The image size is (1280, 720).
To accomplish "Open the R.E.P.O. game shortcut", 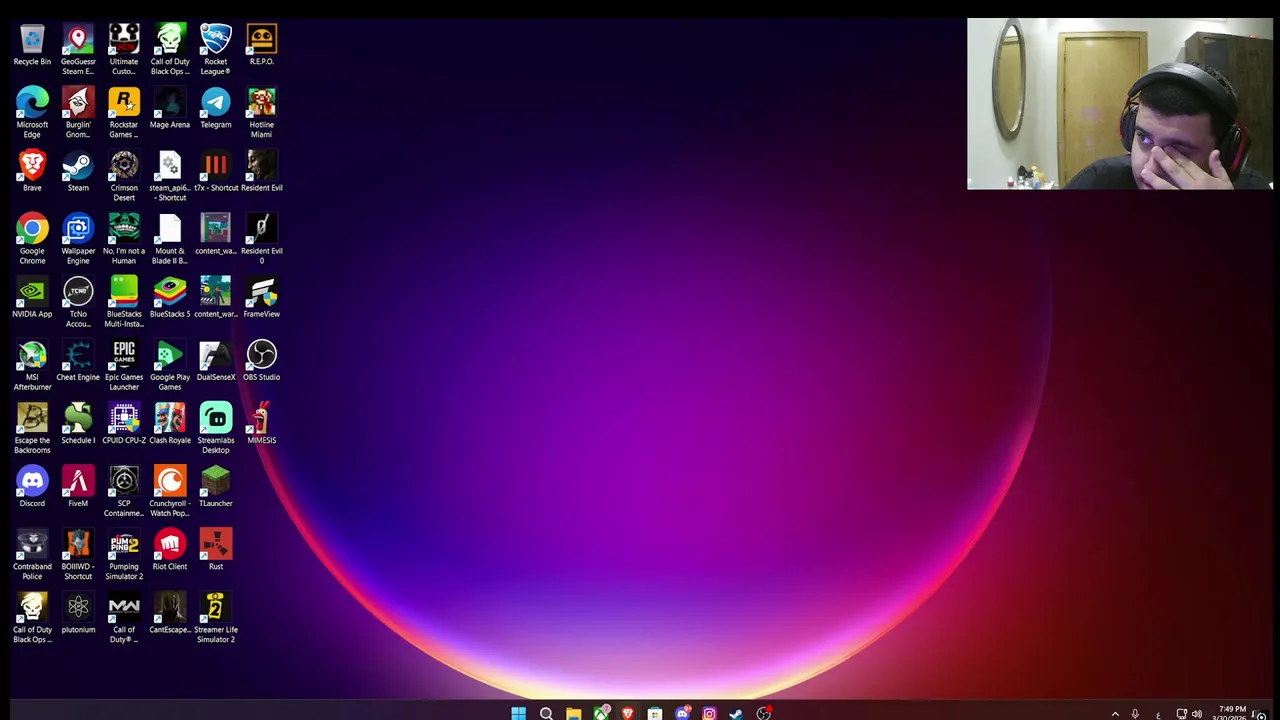I will [262, 46].
